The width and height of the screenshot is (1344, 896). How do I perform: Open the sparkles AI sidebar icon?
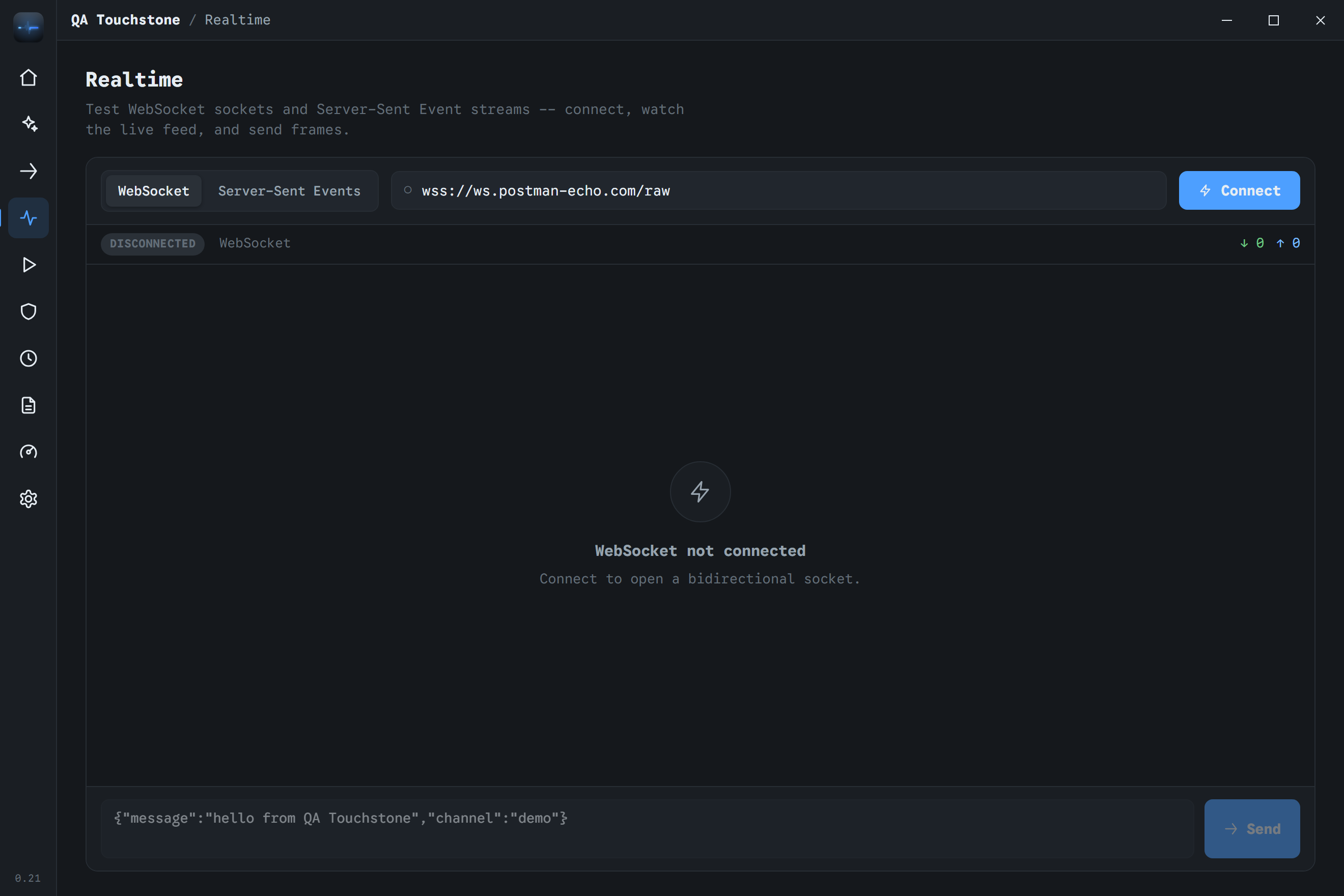[28, 124]
